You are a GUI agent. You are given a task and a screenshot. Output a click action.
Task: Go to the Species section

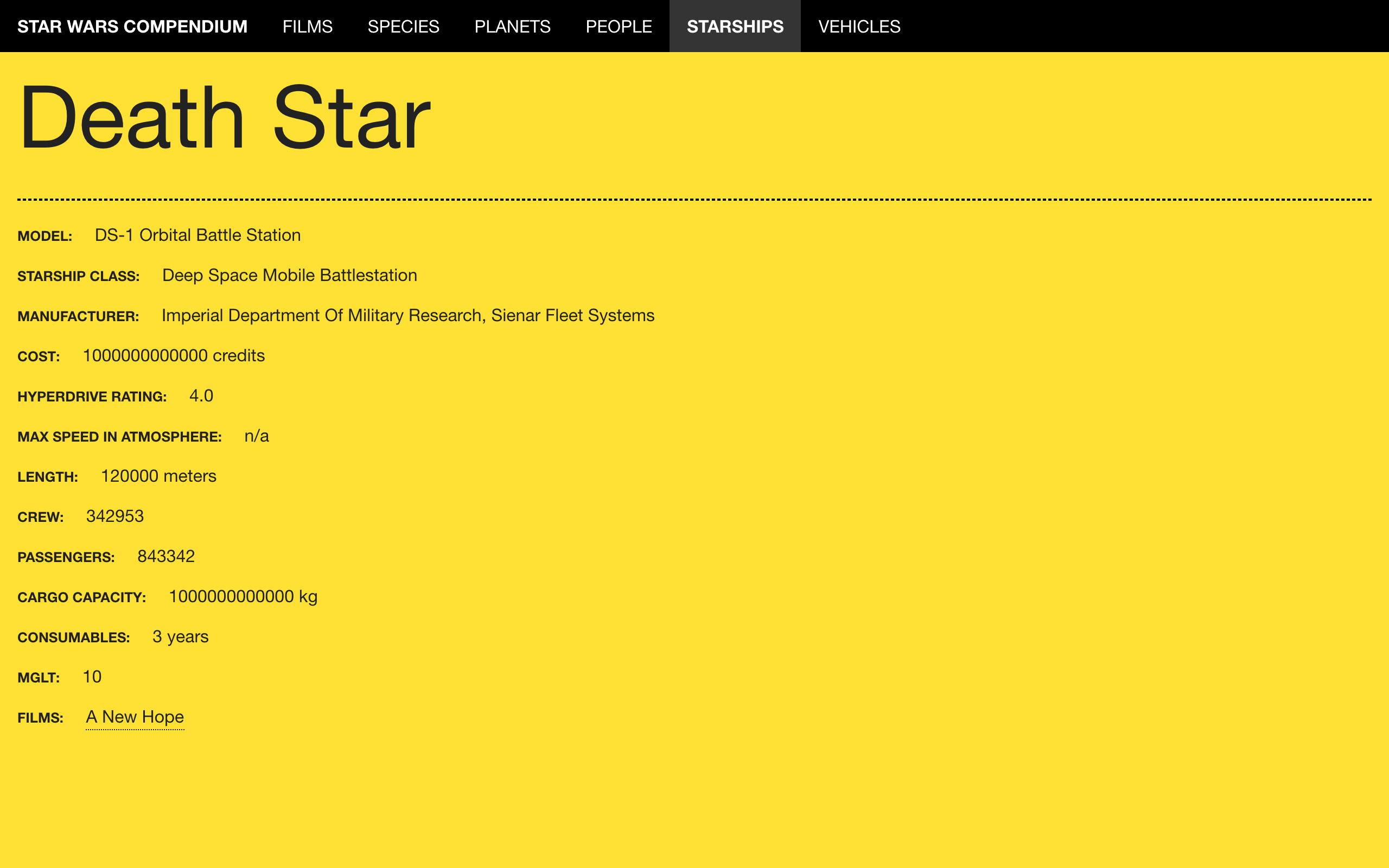403,27
